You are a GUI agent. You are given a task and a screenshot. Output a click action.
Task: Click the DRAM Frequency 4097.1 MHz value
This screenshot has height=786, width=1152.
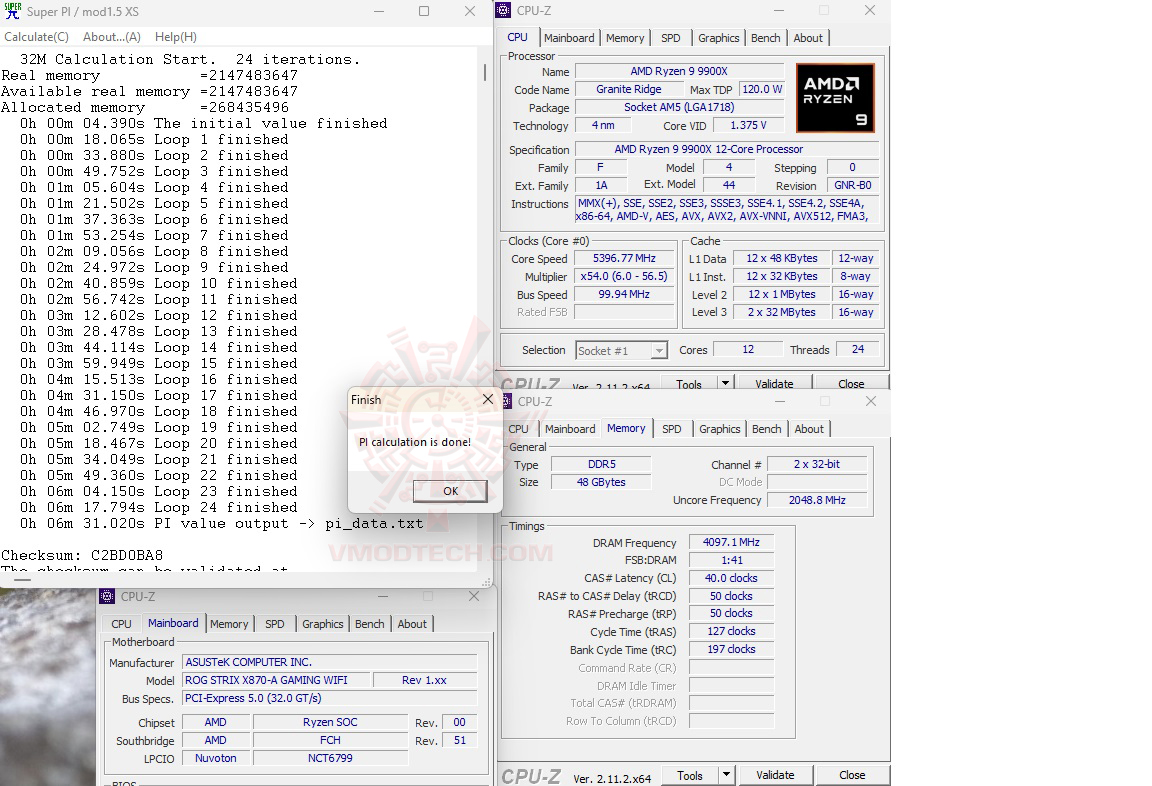point(731,542)
